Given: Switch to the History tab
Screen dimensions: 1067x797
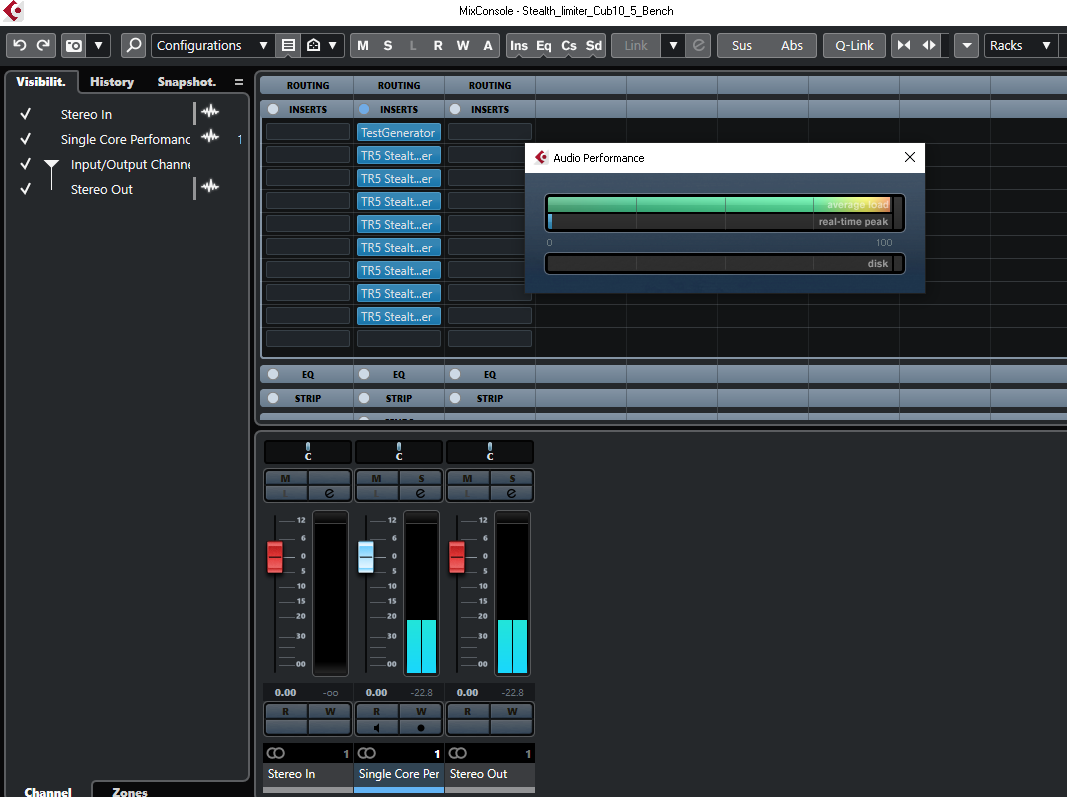Looking at the screenshot, I should tap(112, 82).
